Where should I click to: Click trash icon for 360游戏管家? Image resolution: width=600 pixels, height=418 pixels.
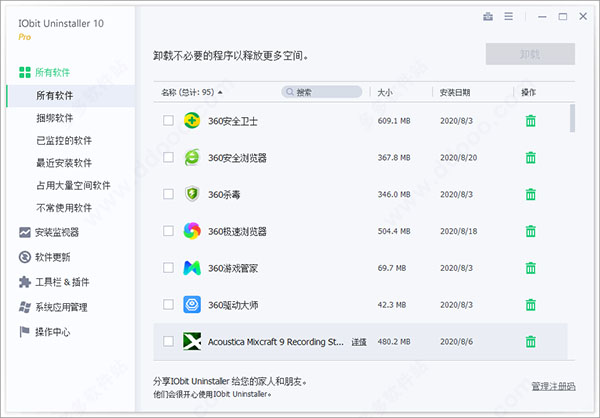[x=530, y=268]
